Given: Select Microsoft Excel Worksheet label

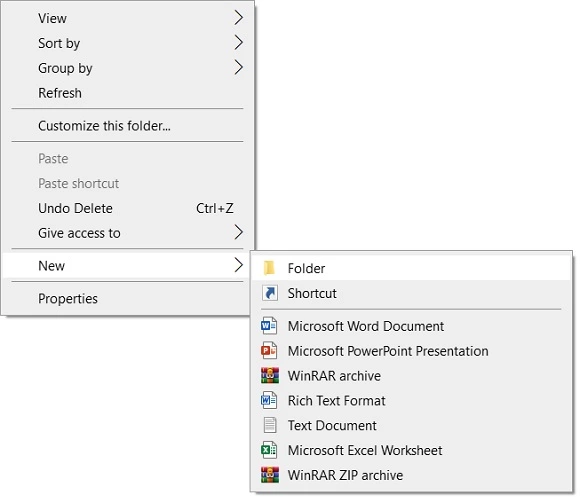Looking at the screenshot, I should tap(365, 450).
